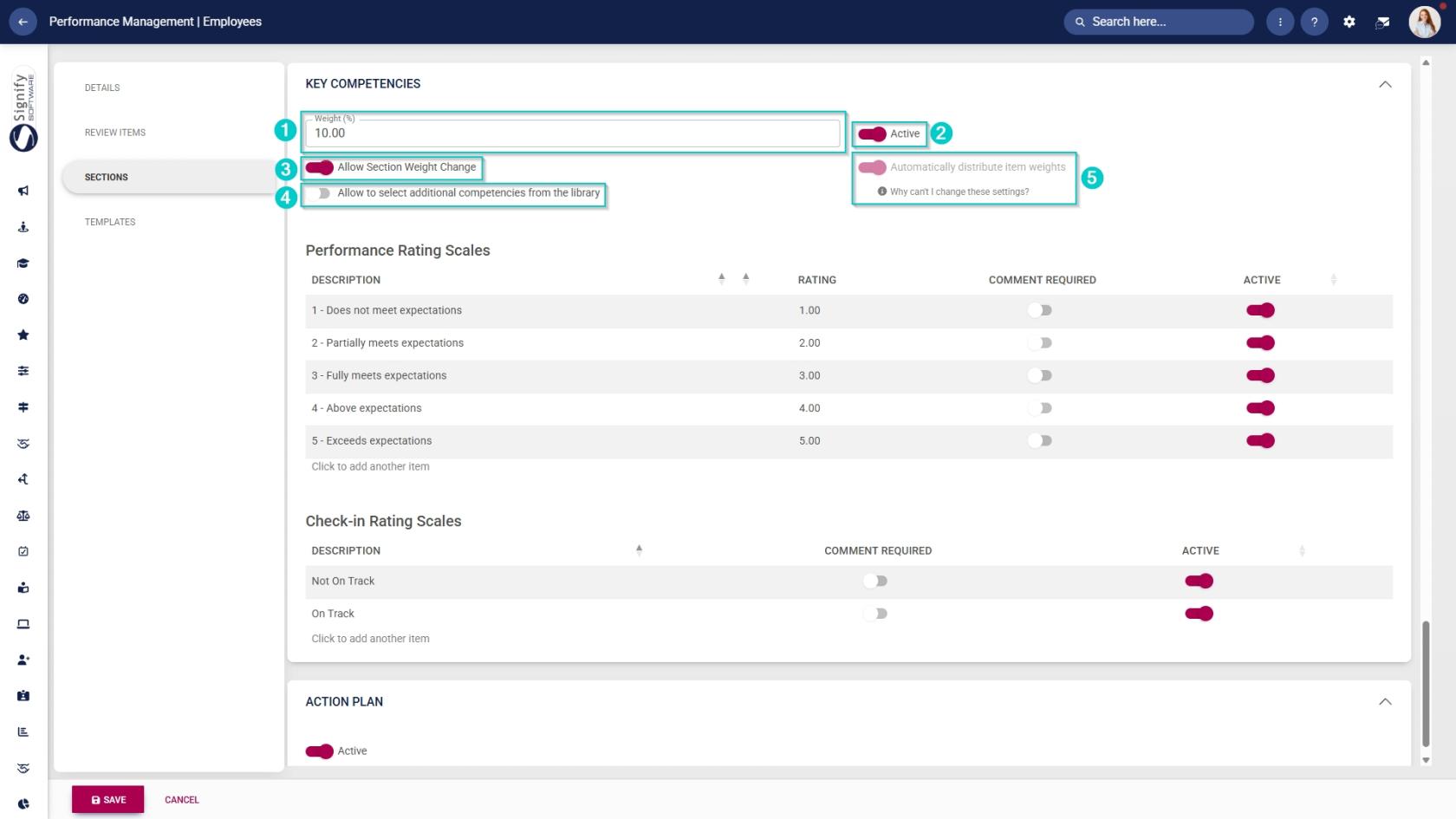Screen dimensions: 1456x819
Task: Click the scrollbar down arrow
Action: tap(1426, 760)
